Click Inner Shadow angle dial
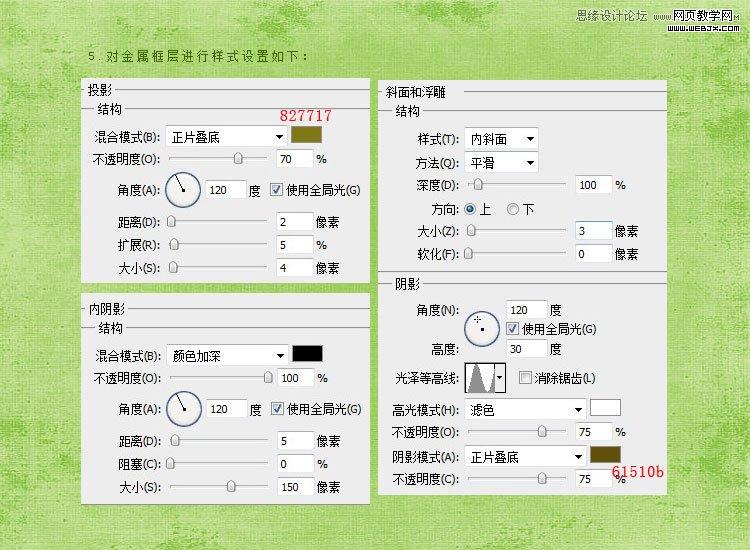Image resolution: width=750 pixels, height=550 pixels. pos(184,409)
